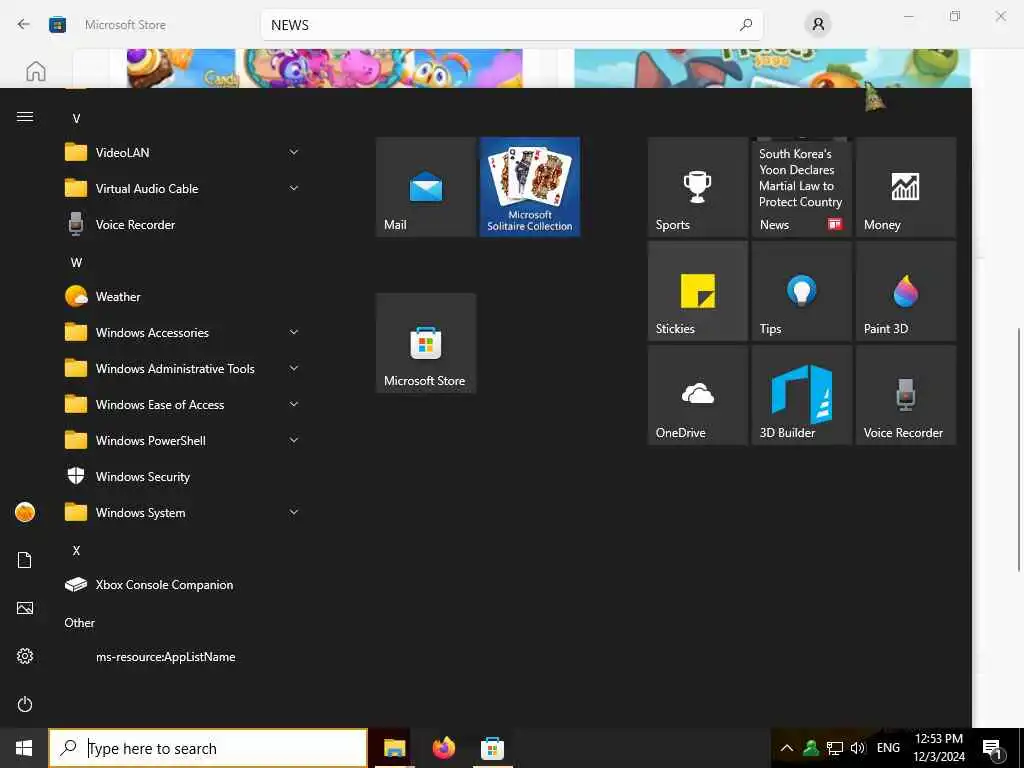This screenshot has height=768, width=1024.
Task: Go to Microsoft Store Home
Action: 36,71
